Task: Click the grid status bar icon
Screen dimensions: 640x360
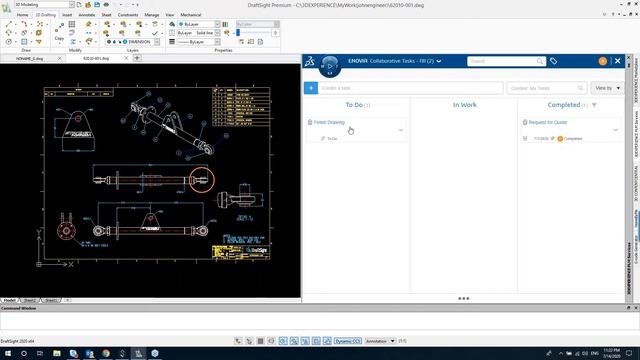Action: click(260, 341)
